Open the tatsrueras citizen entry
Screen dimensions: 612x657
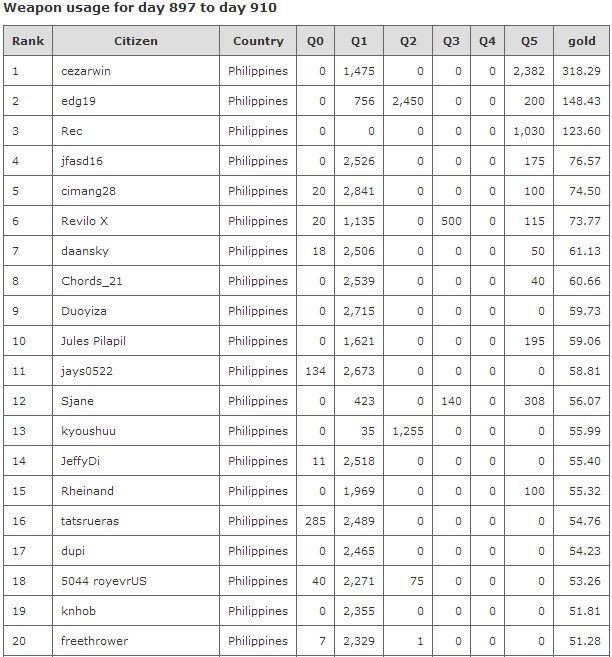(91, 521)
